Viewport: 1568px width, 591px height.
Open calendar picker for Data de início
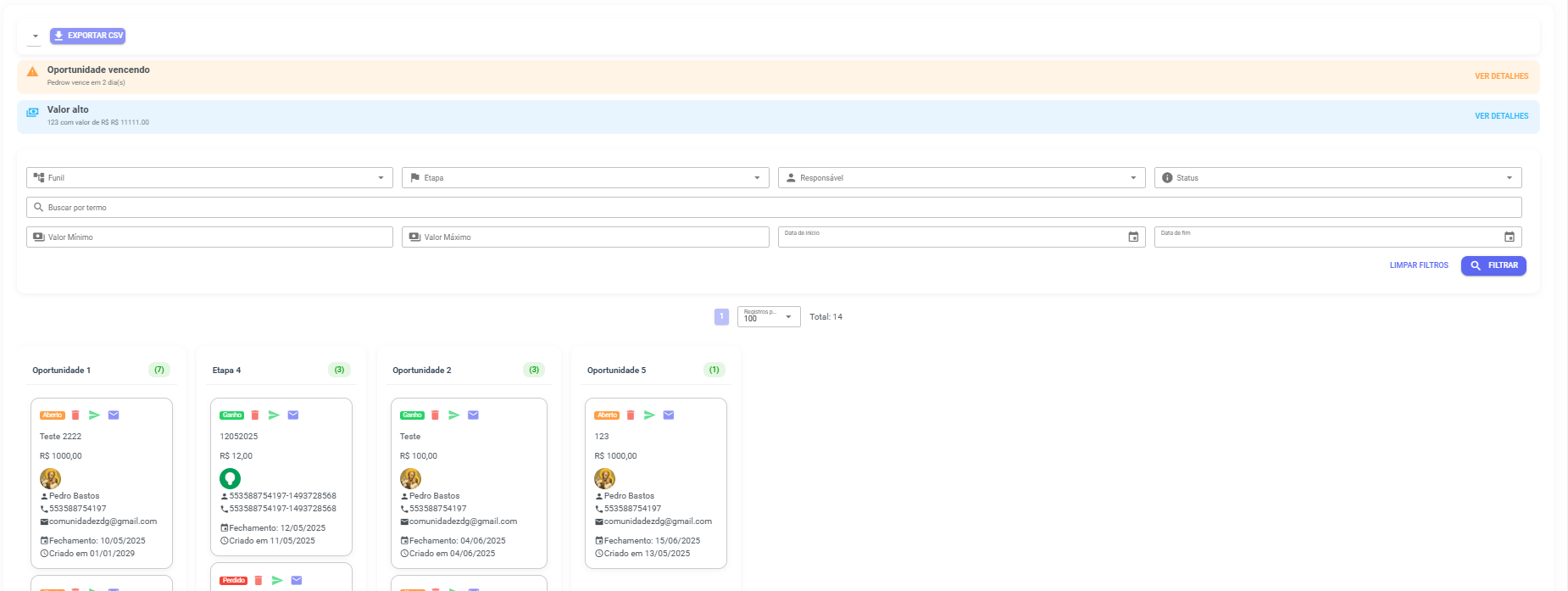[x=1133, y=237]
